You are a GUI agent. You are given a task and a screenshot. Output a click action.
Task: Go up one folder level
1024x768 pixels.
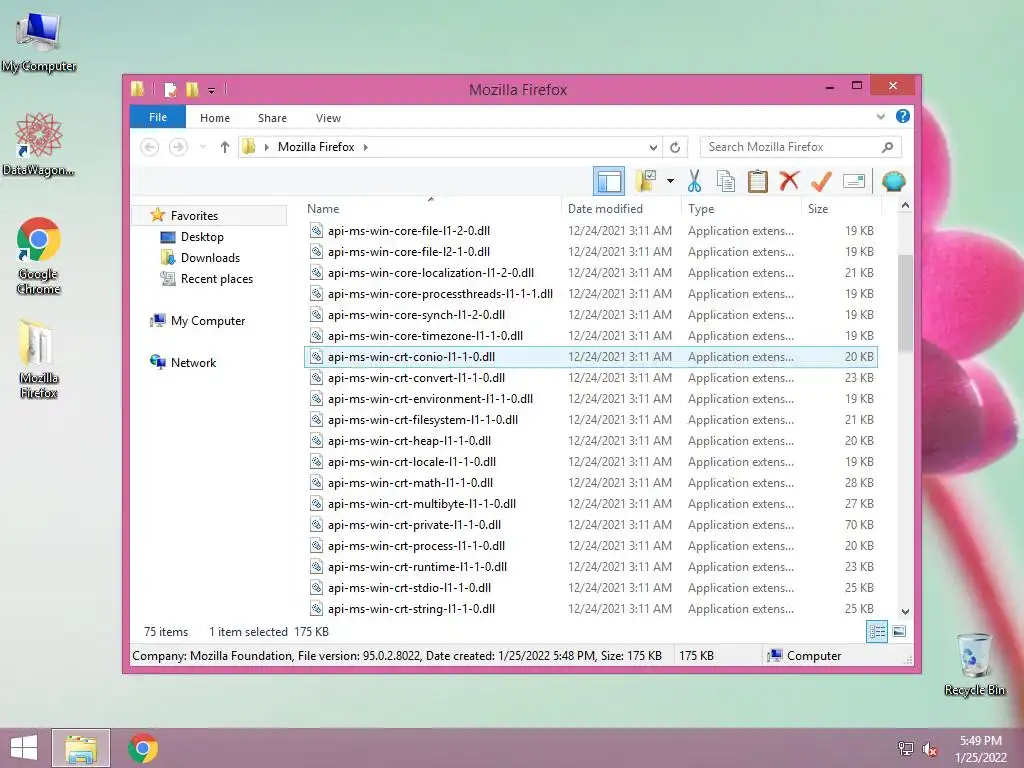225,147
